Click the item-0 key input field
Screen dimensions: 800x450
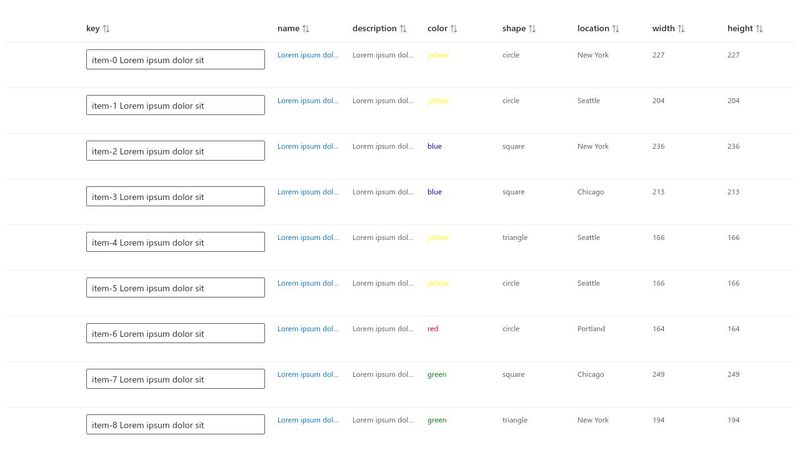(175, 60)
